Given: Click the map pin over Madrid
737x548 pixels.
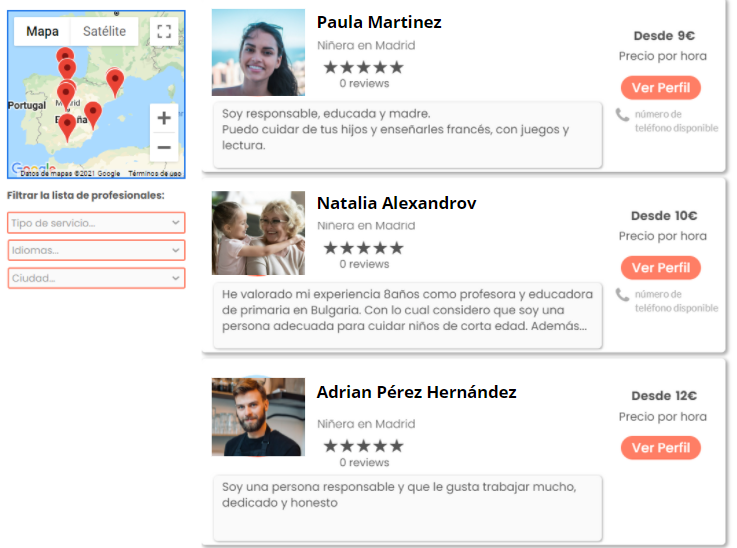Looking at the screenshot, I should coord(66,95).
